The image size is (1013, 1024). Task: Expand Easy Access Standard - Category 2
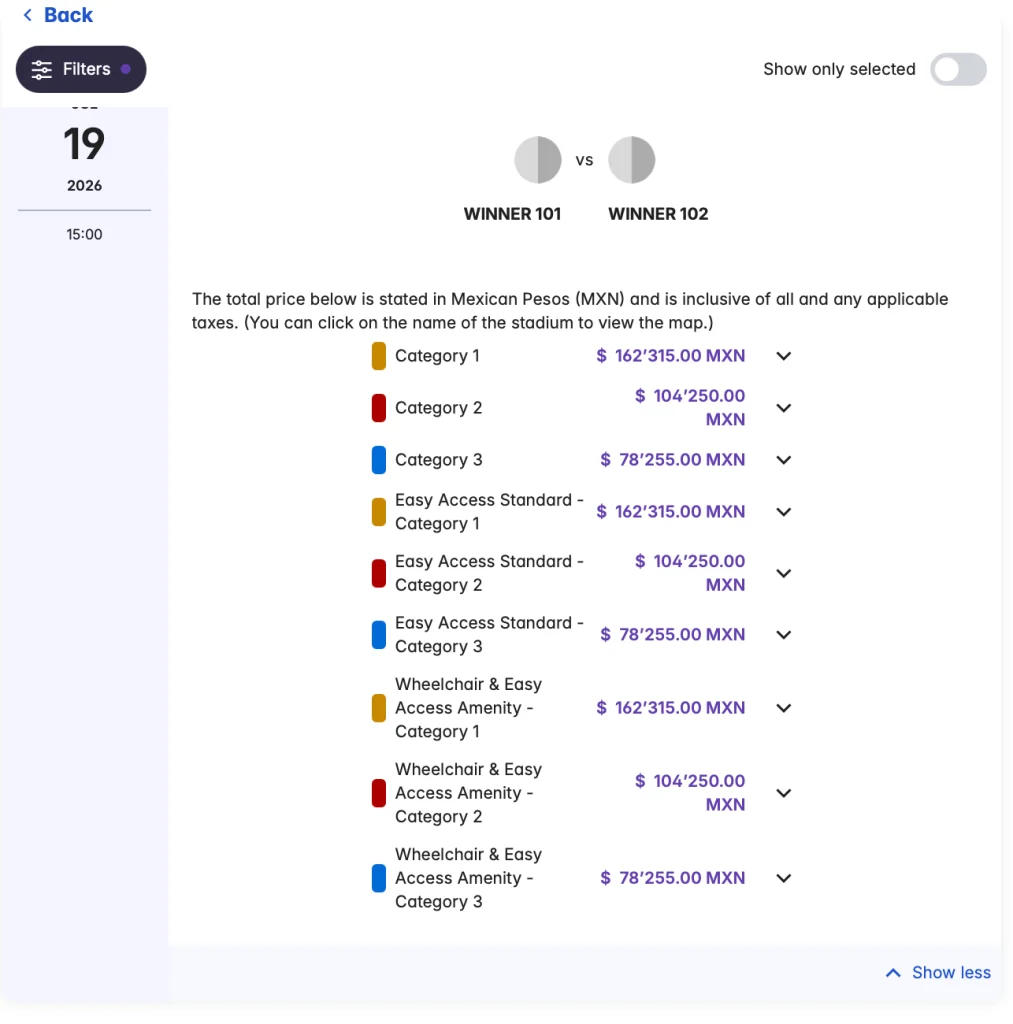click(x=784, y=574)
